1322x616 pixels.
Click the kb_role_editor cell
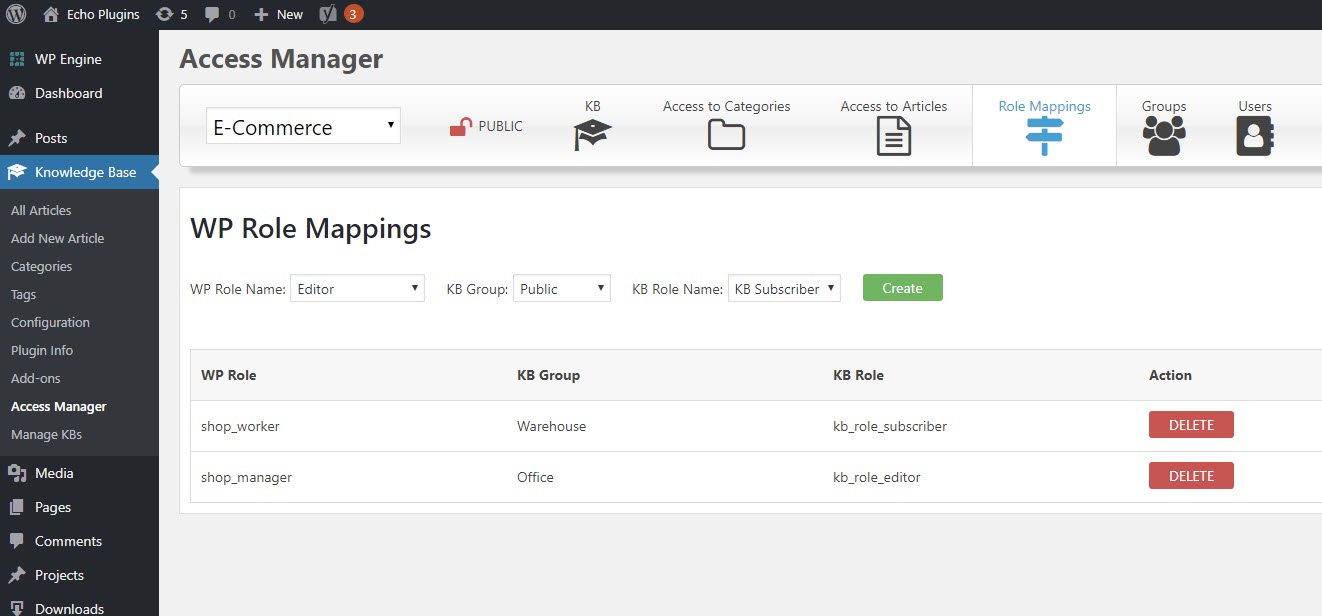(x=877, y=477)
